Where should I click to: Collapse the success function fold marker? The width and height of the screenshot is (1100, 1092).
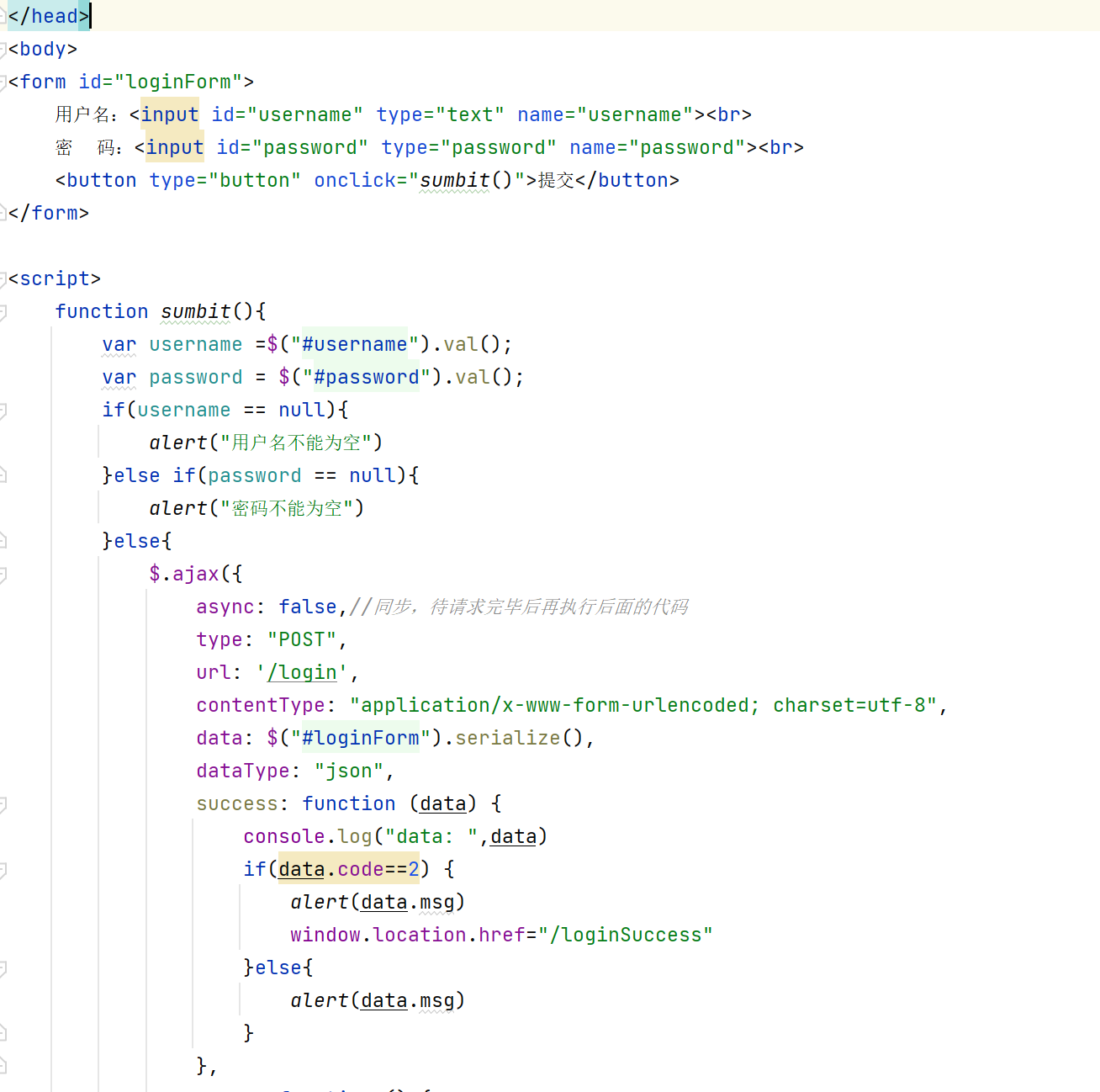pyautogui.click(x=3, y=804)
